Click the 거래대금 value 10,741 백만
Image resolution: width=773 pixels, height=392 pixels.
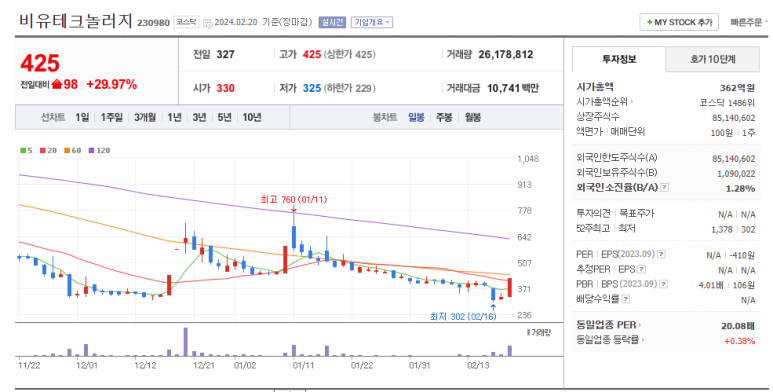pos(513,88)
